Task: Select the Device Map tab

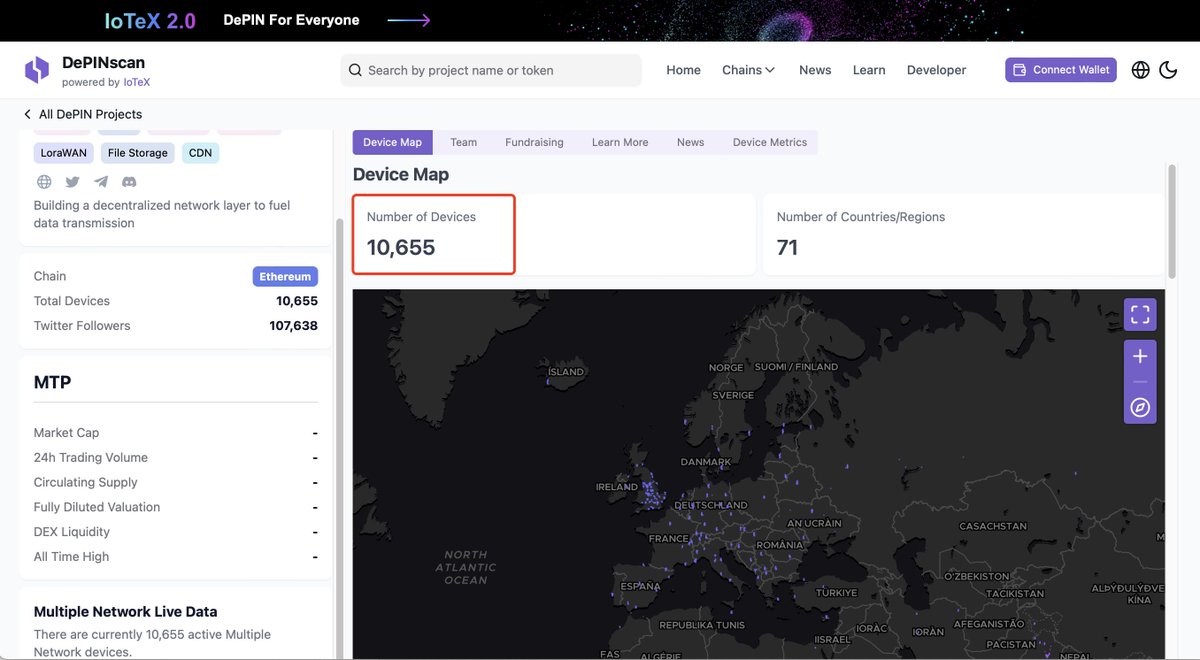Action: point(392,142)
